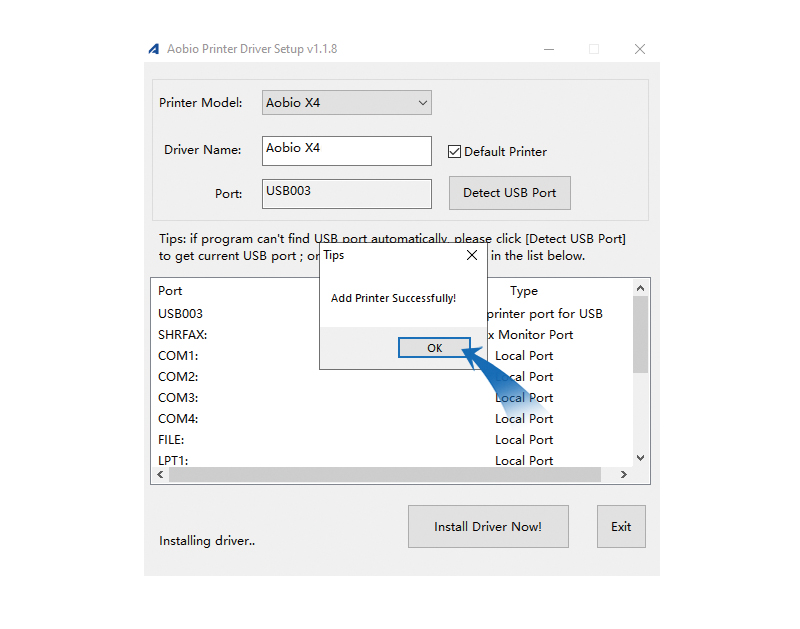
Task: Click the Driver Name input field
Action: 347,150
